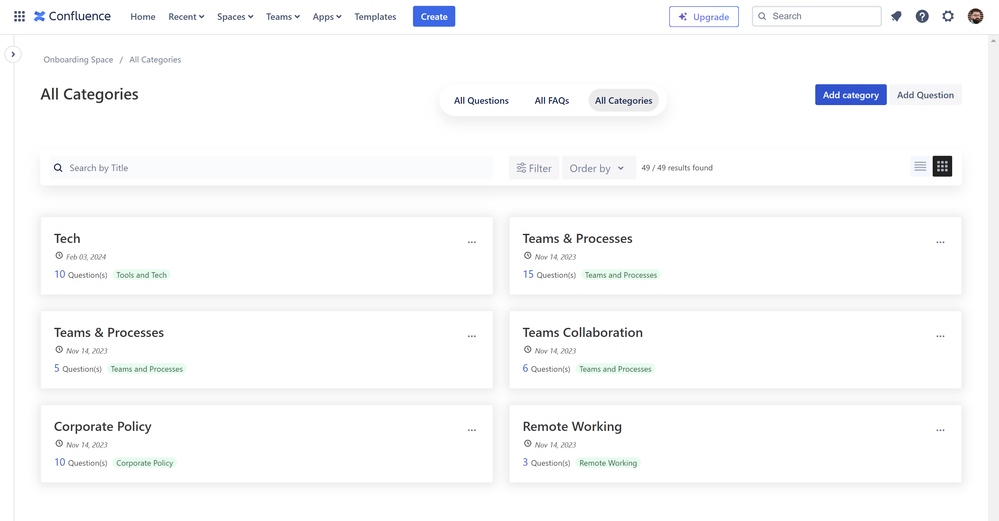Image resolution: width=999 pixels, height=521 pixels.
Task: Click the Corporate Policy green label
Action: point(145,463)
